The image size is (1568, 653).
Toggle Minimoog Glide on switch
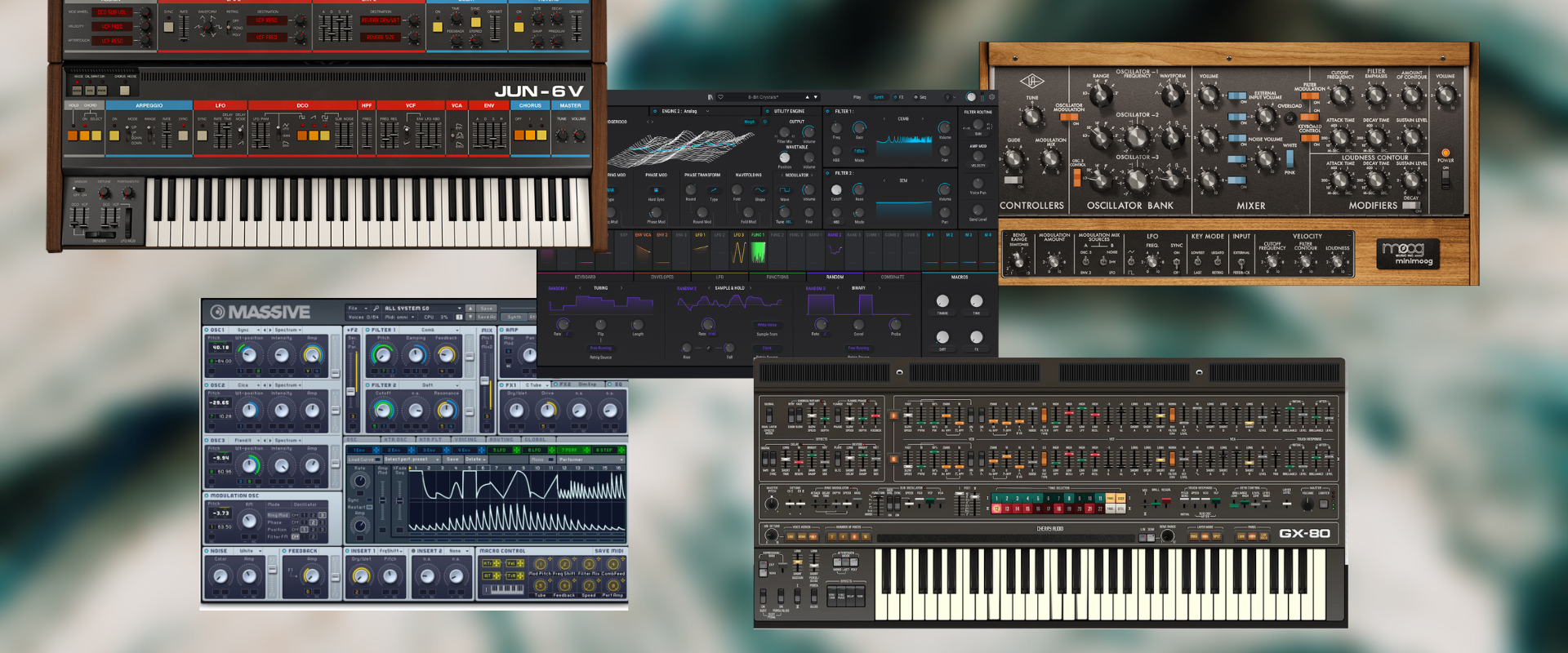(1013, 180)
